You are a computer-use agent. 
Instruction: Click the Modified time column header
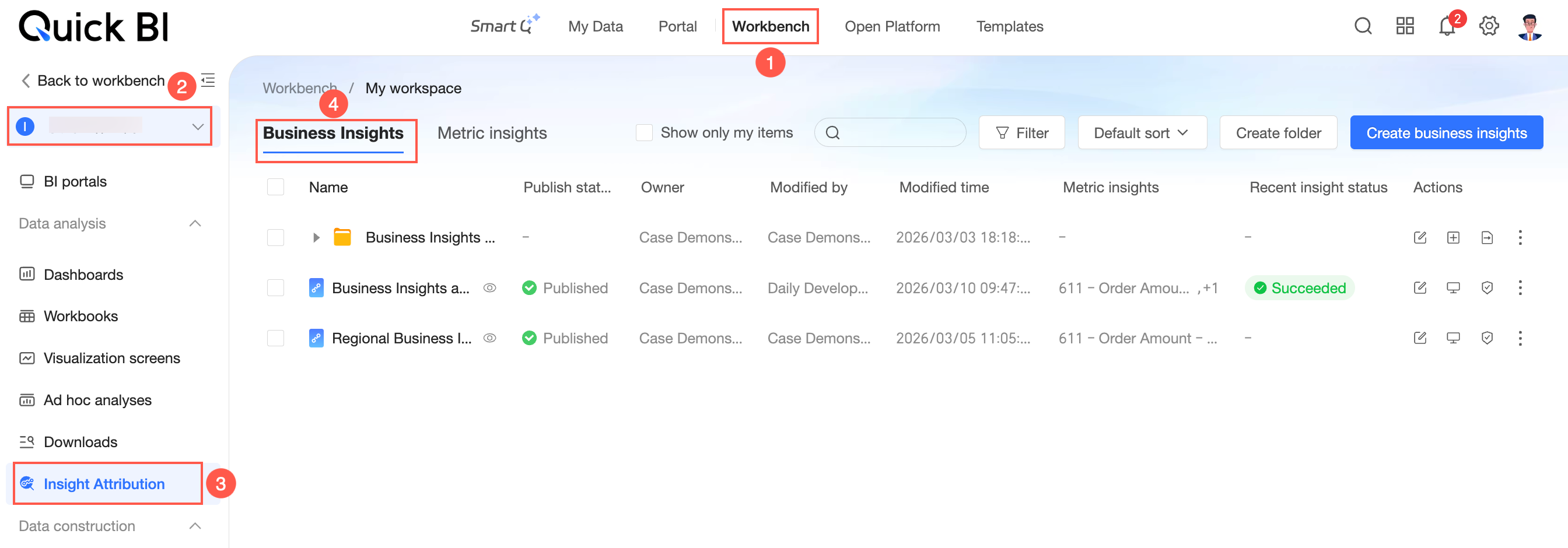pyautogui.click(x=944, y=187)
